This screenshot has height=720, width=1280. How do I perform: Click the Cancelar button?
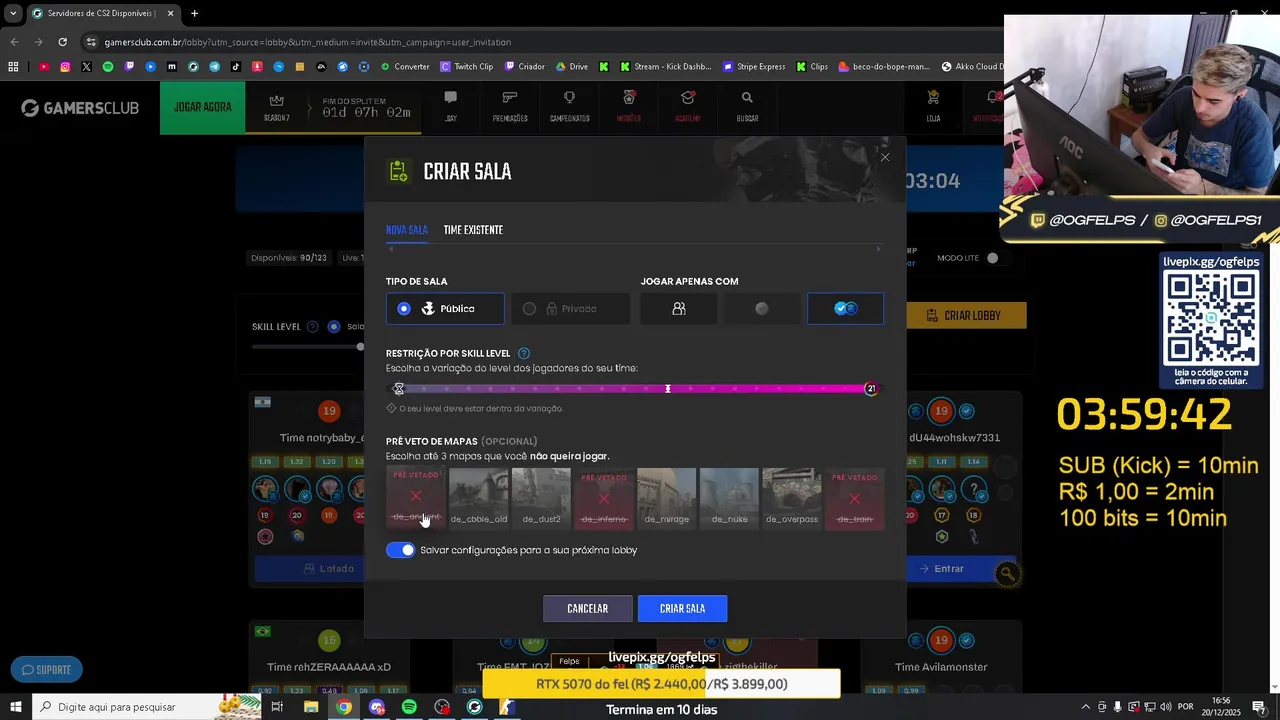click(588, 609)
